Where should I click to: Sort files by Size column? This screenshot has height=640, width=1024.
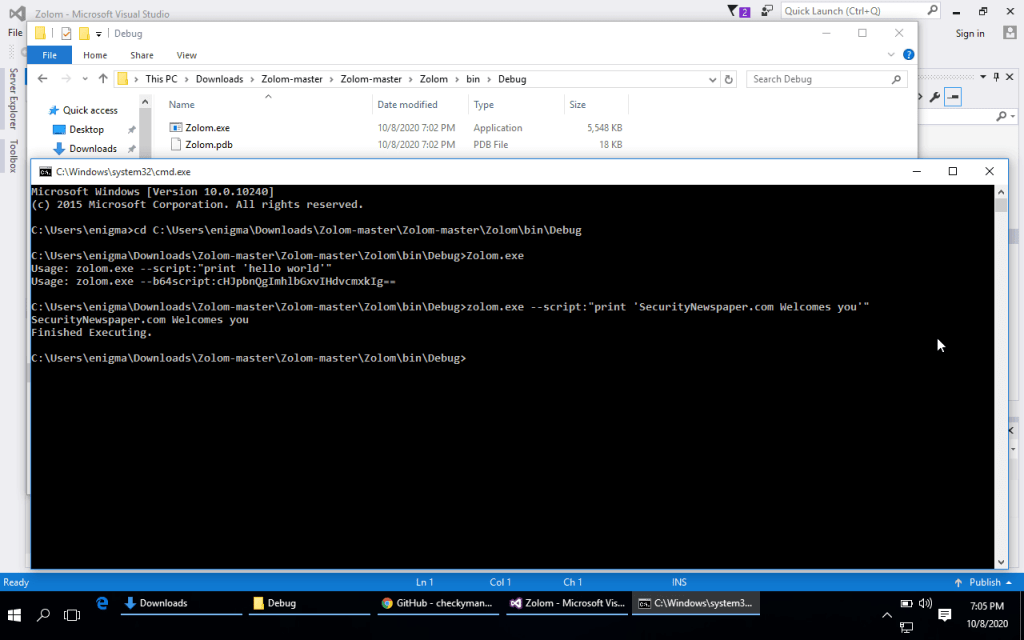click(x=577, y=104)
